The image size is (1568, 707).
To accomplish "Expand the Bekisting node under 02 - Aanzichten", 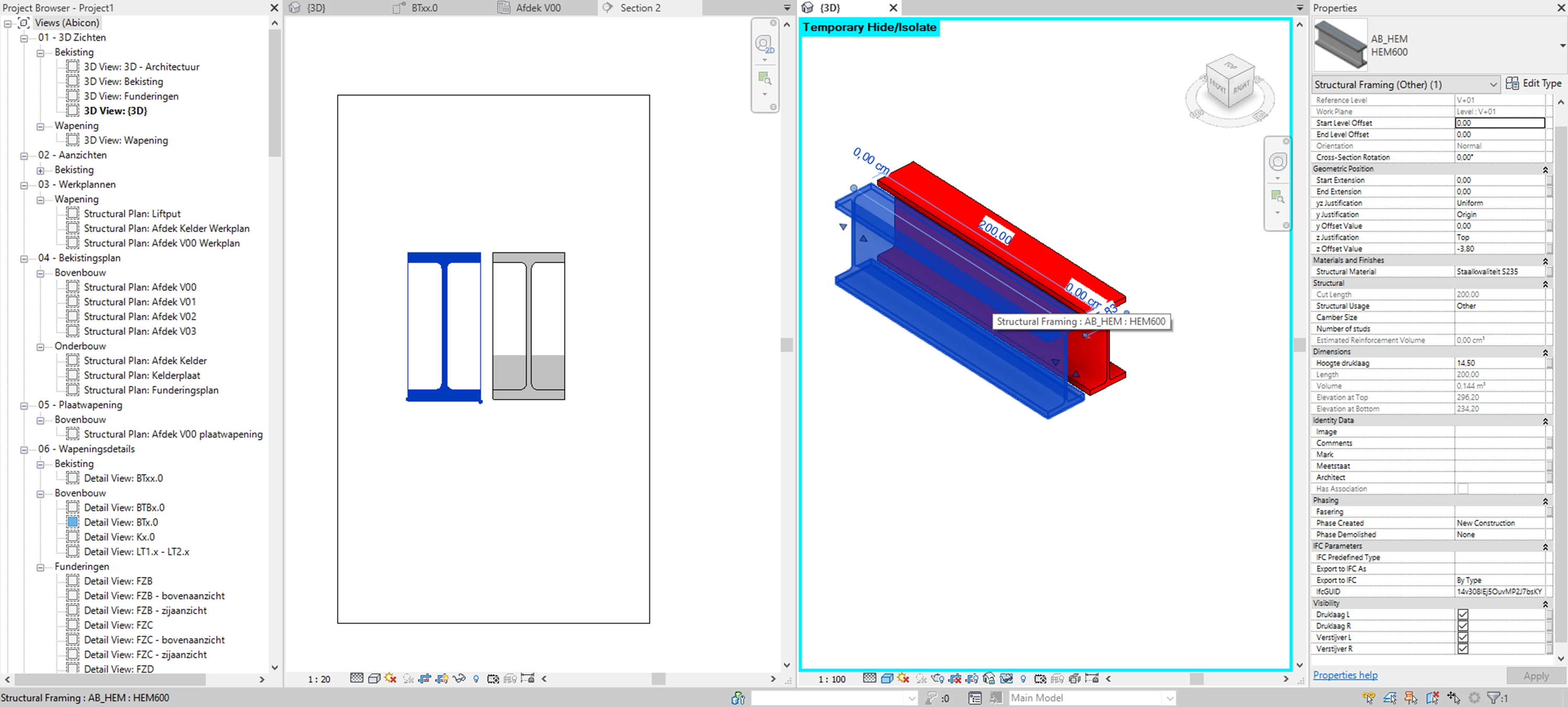I will [40, 170].
